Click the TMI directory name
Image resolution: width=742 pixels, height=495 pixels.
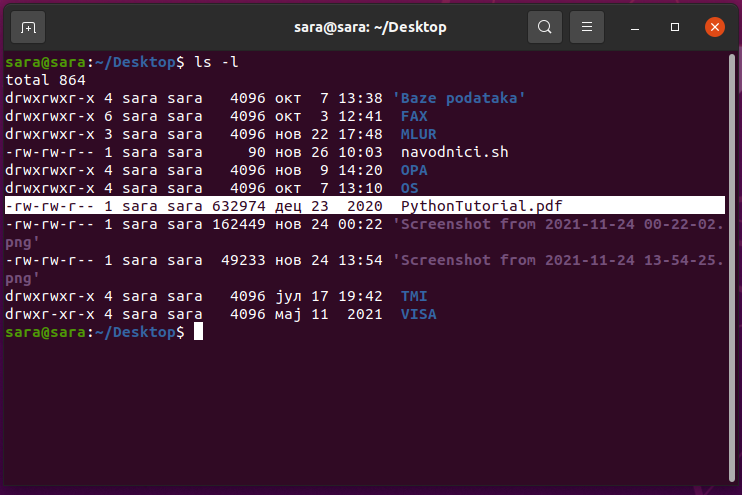pyautogui.click(x=414, y=296)
